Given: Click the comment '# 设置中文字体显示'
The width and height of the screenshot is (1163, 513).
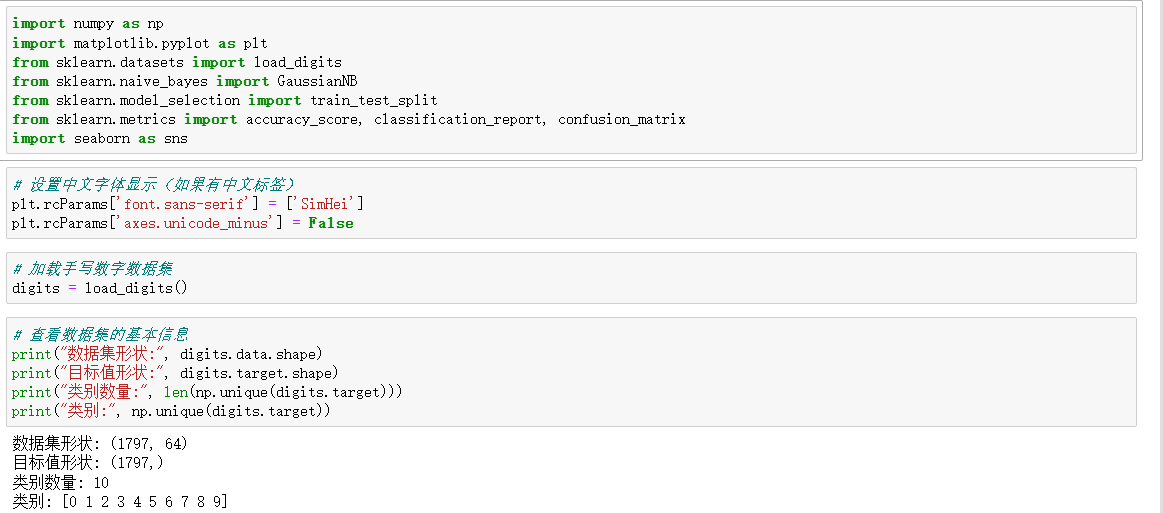Looking at the screenshot, I should [155, 184].
